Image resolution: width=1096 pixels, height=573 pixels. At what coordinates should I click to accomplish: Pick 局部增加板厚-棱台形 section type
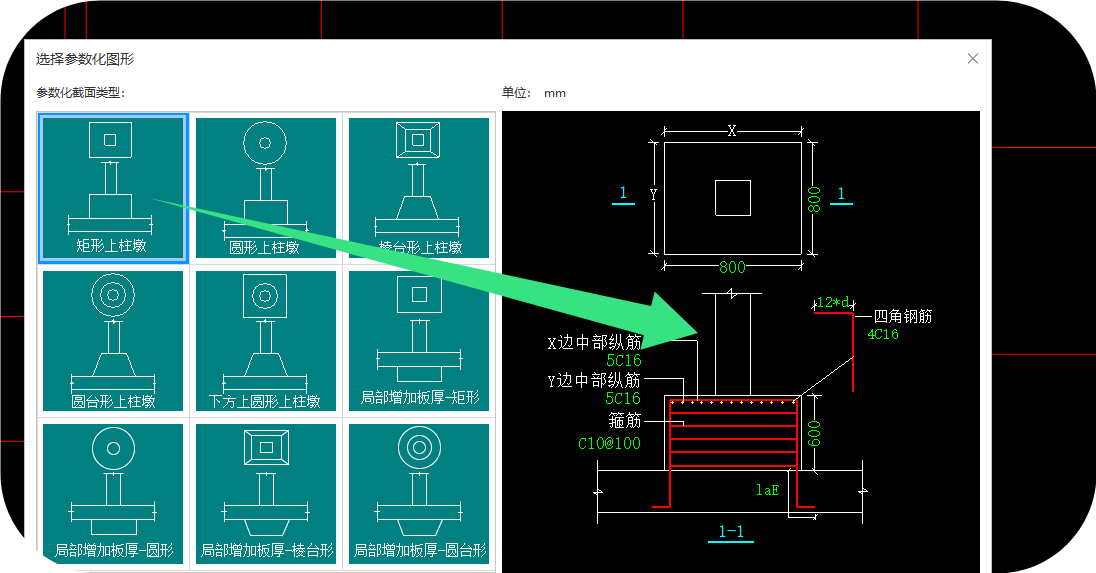point(266,493)
